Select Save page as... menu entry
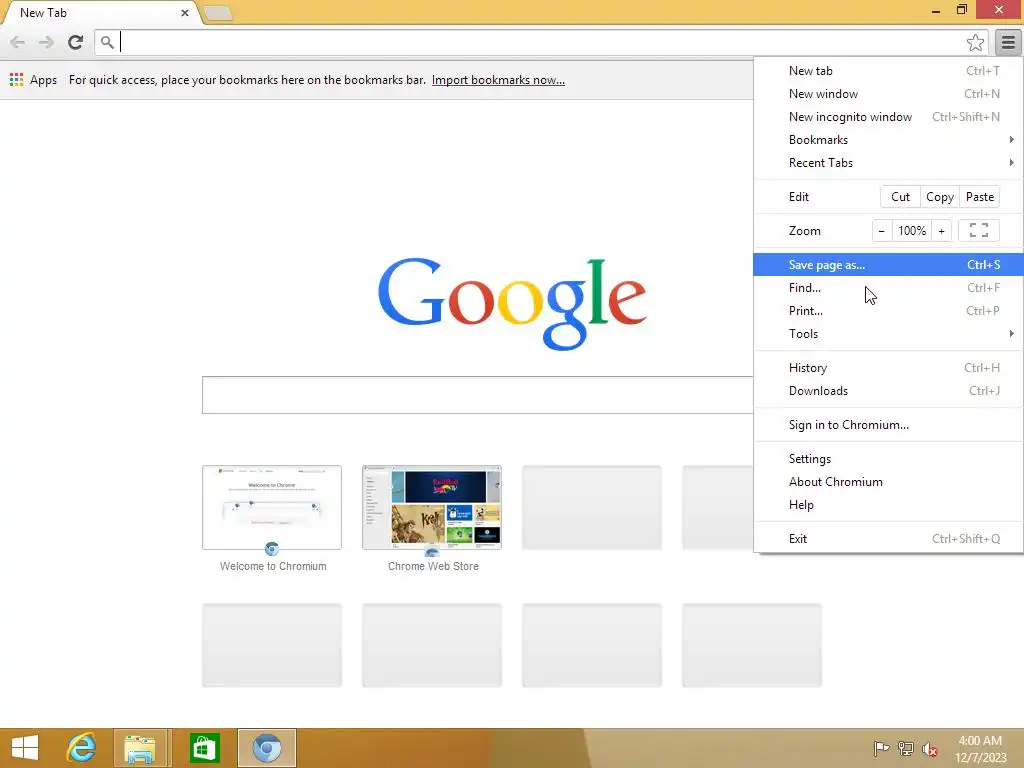The image size is (1024, 768). 888,264
